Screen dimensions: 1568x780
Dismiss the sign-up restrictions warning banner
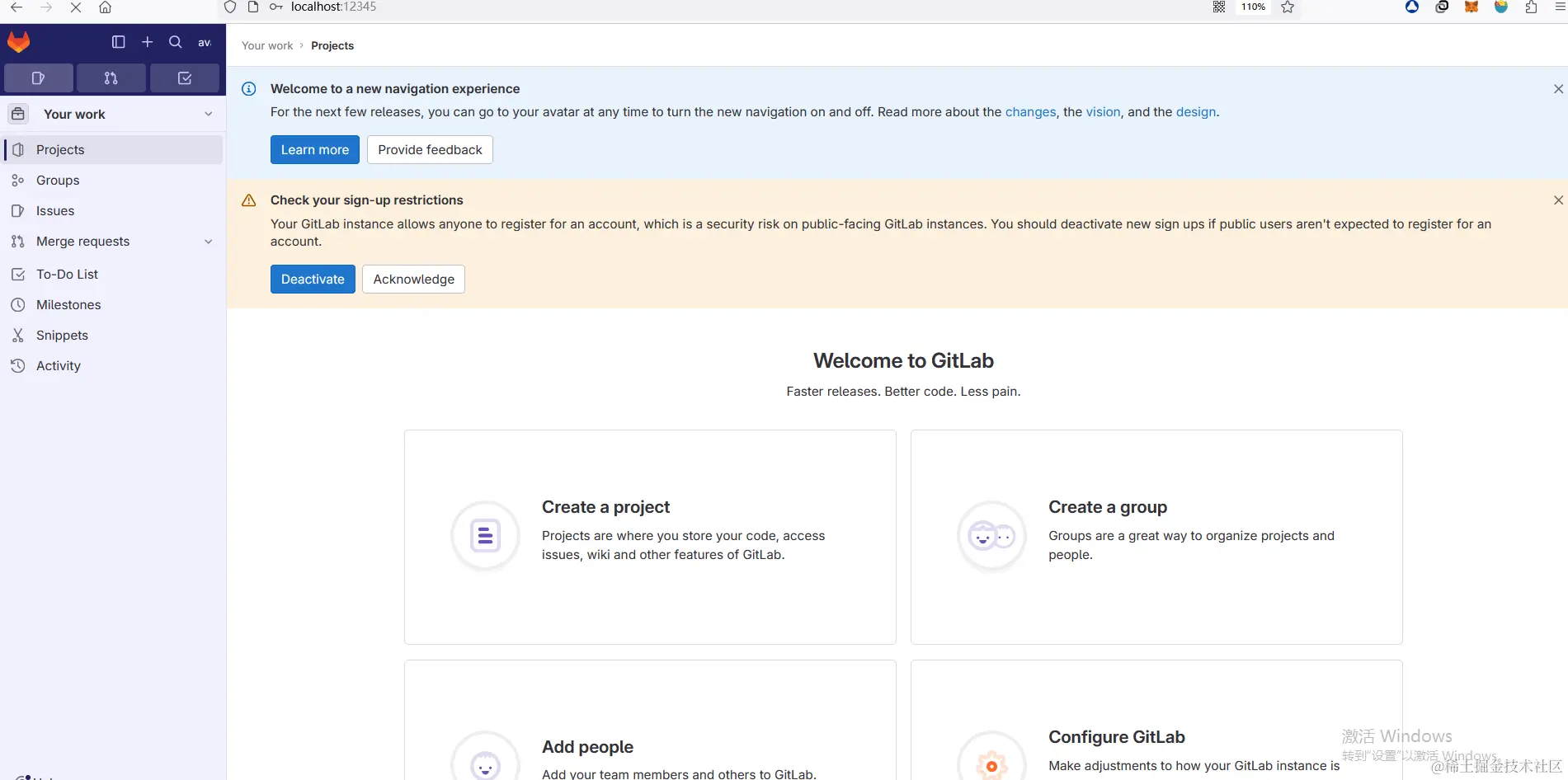1558,200
